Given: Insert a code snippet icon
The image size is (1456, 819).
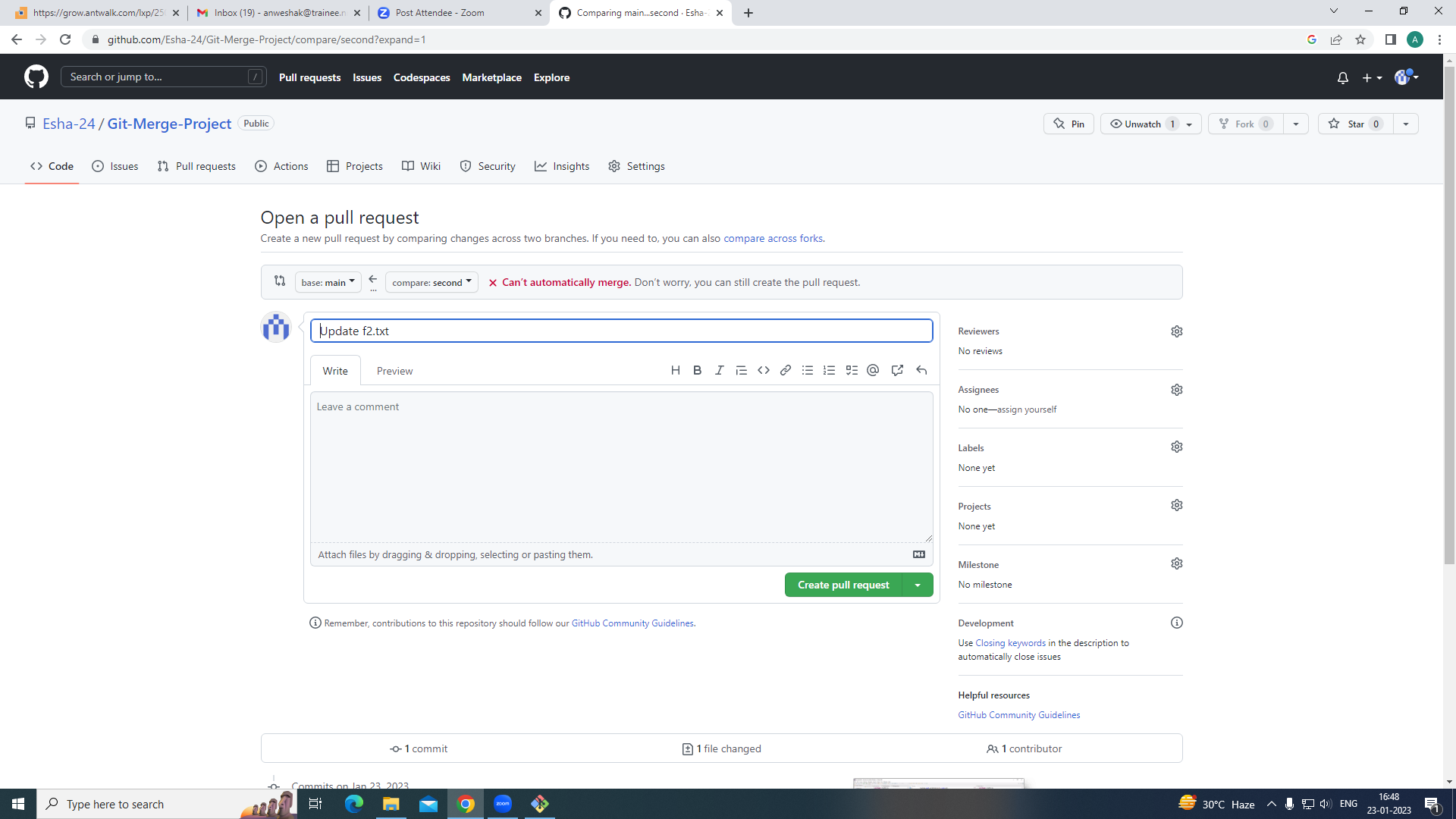Looking at the screenshot, I should click(x=764, y=370).
